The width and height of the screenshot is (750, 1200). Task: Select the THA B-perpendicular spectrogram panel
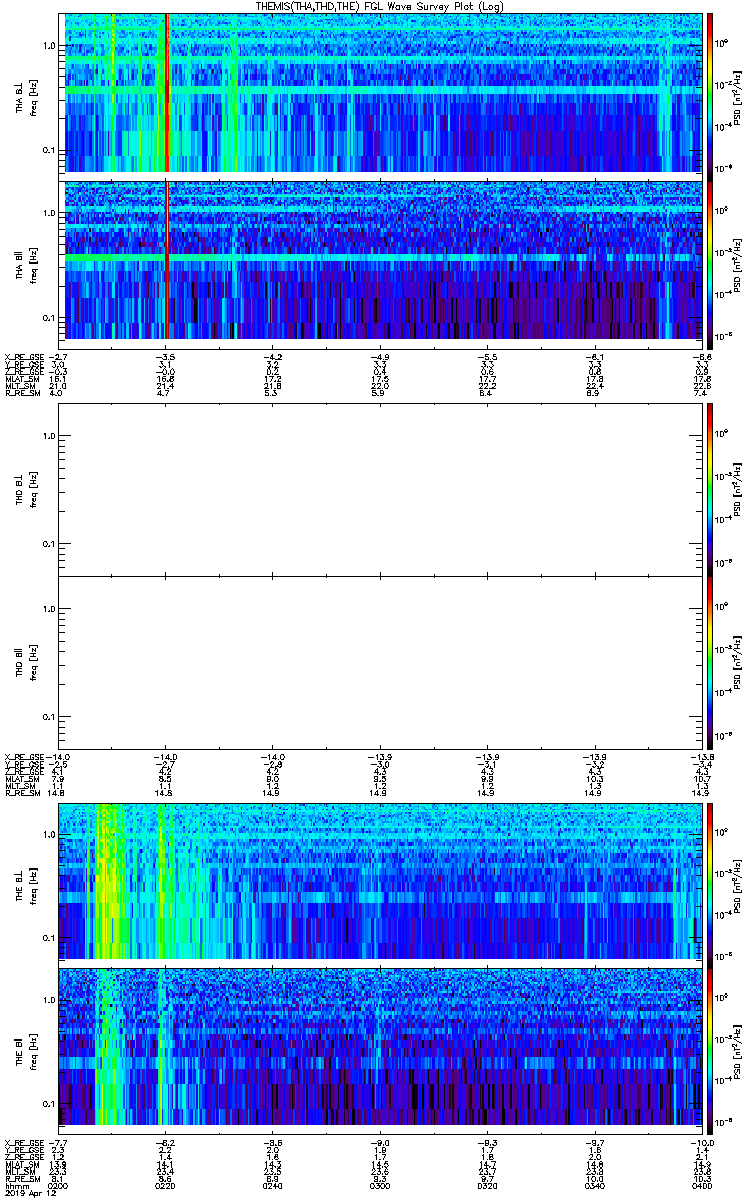tap(382, 93)
